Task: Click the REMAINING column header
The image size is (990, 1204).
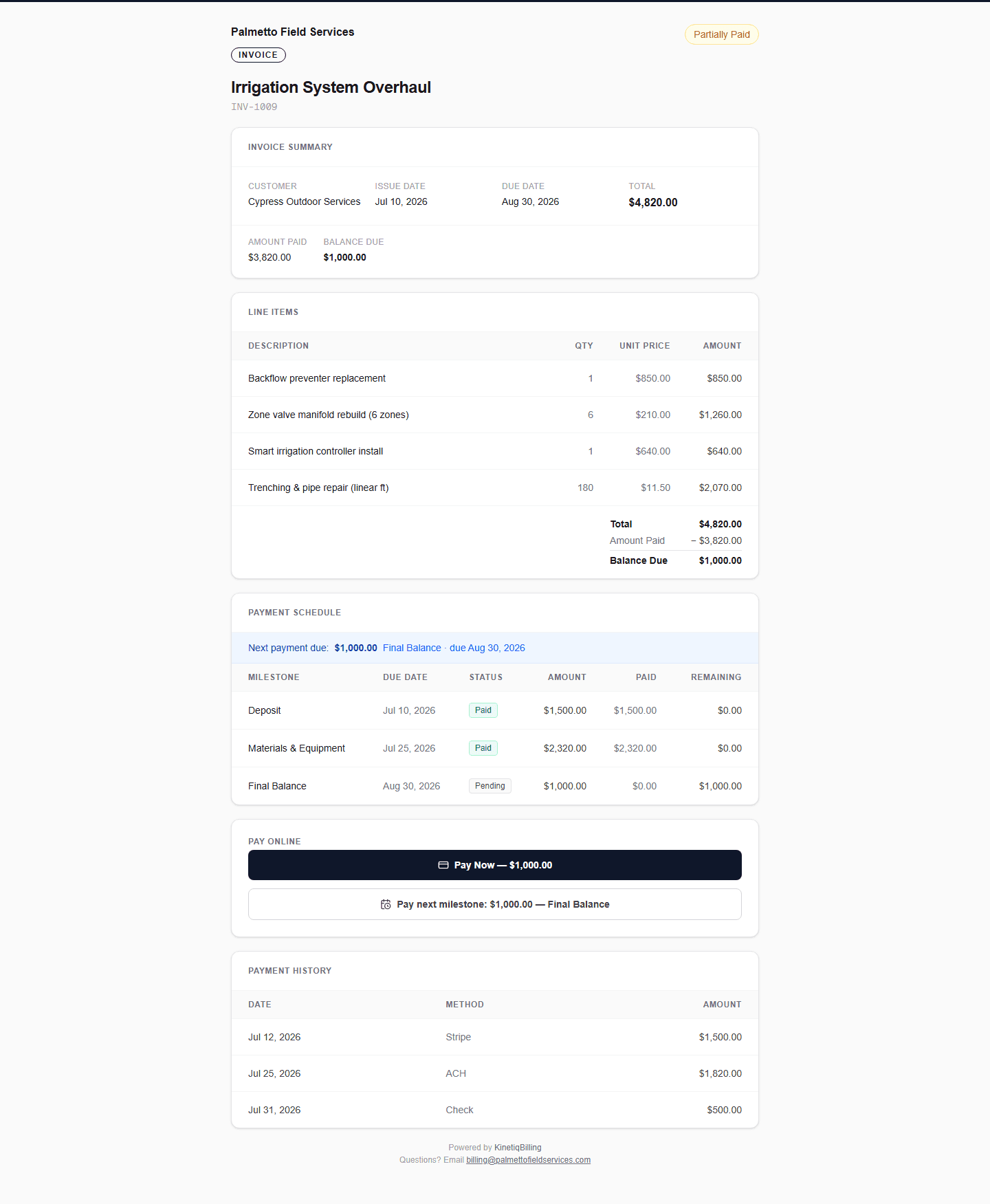Action: point(716,677)
